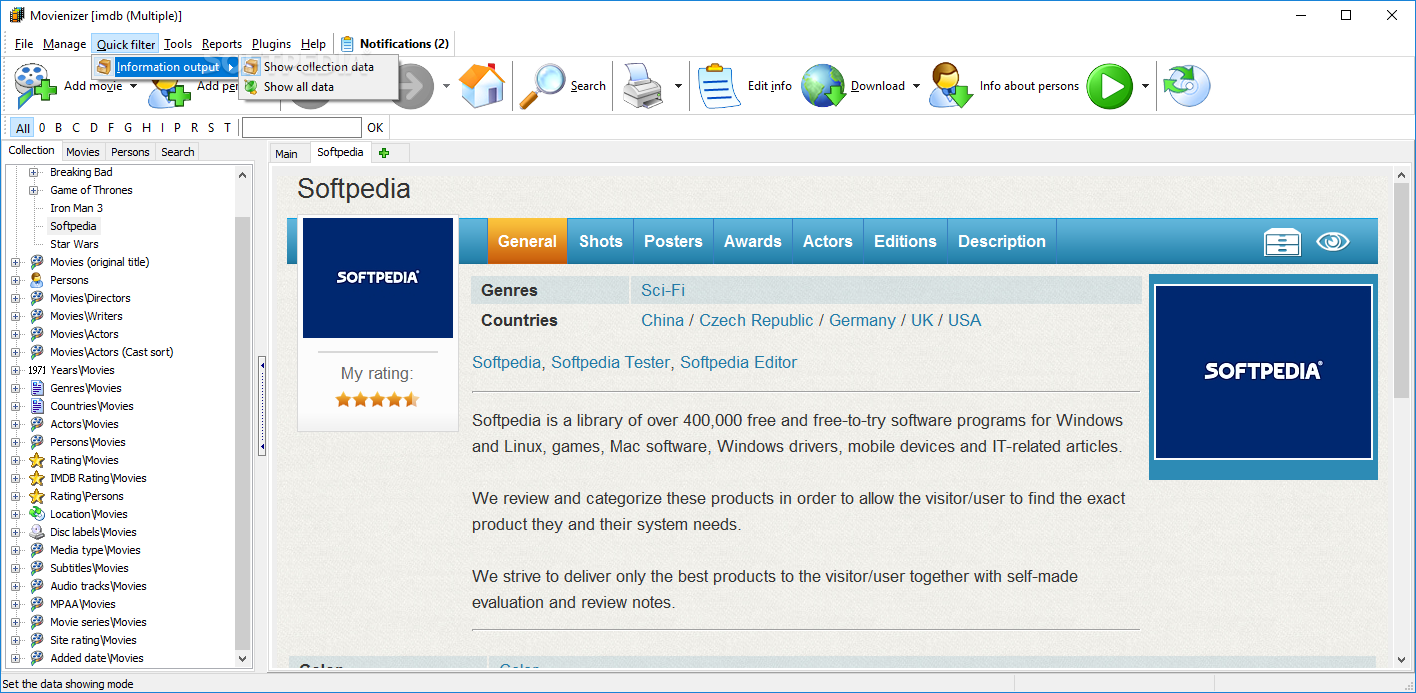Open the Description section tab
This screenshot has height=693, width=1416.
[1002, 241]
